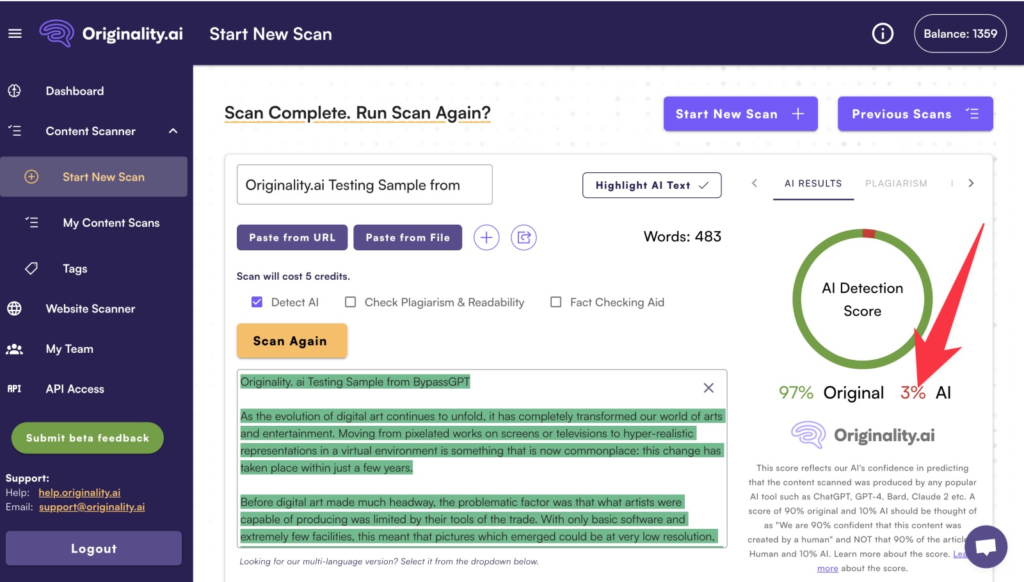Open the hamburger menu icon
Screen dimensions: 1024x582
[x=15, y=34]
